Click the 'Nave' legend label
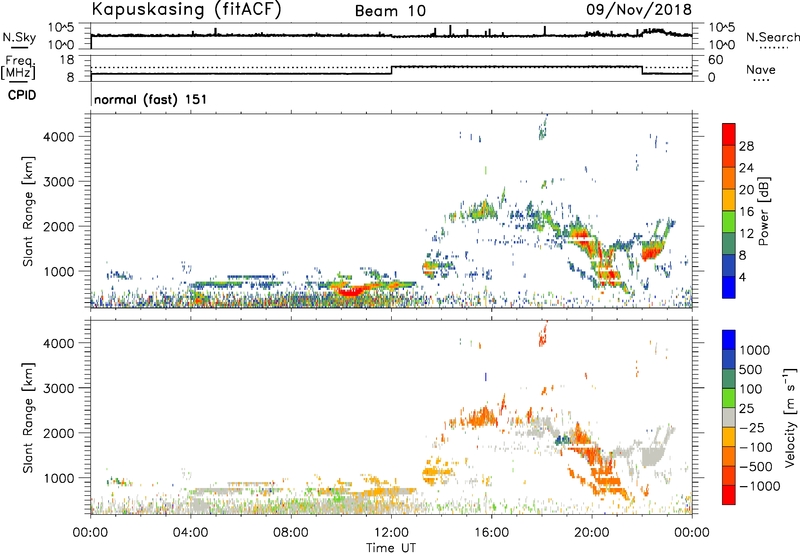800x554 pixels. (x=761, y=69)
